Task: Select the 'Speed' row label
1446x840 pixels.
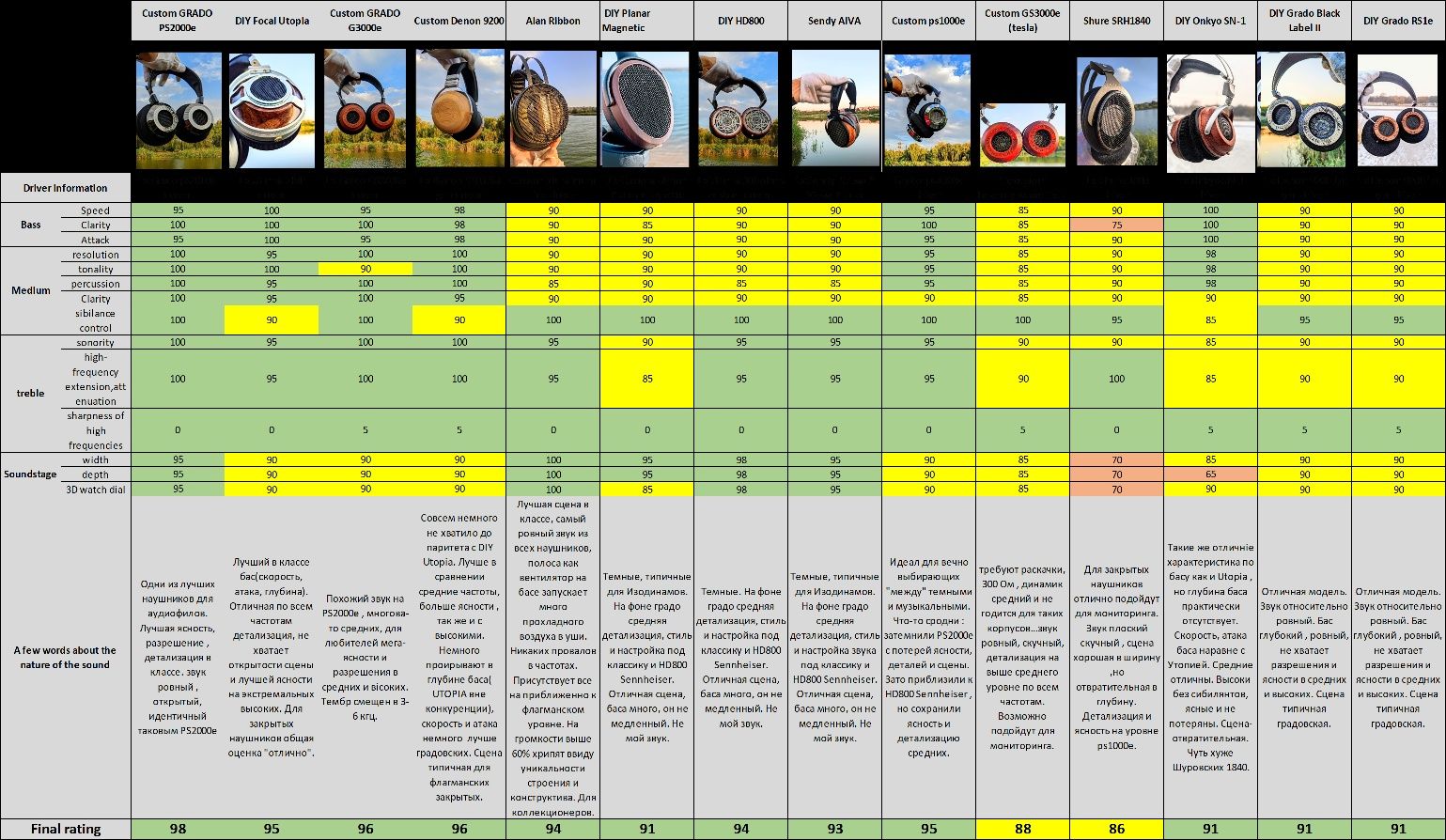Action: coord(96,210)
